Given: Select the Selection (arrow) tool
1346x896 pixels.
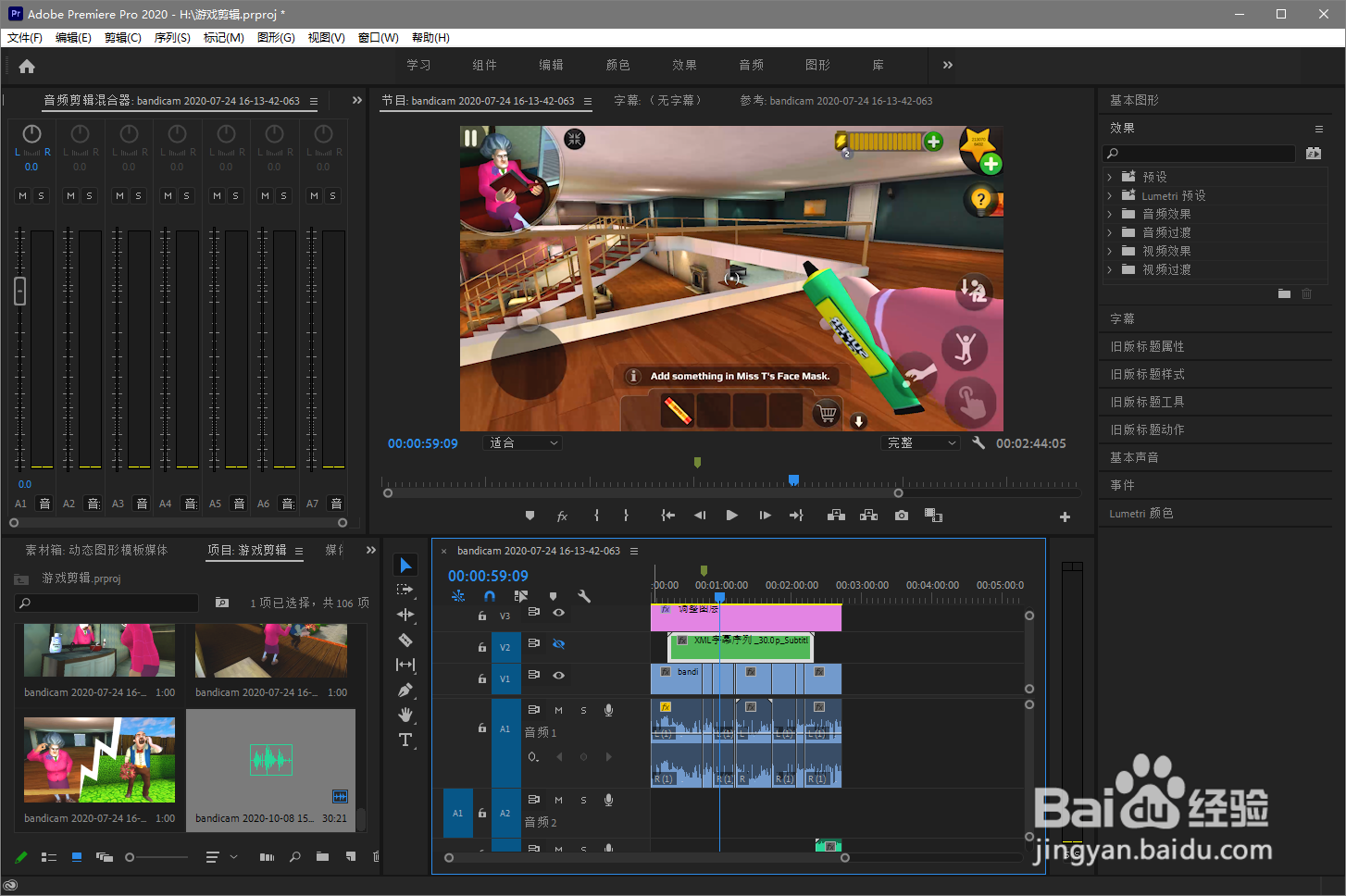Looking at the screenshot, I should pos(405,565).
